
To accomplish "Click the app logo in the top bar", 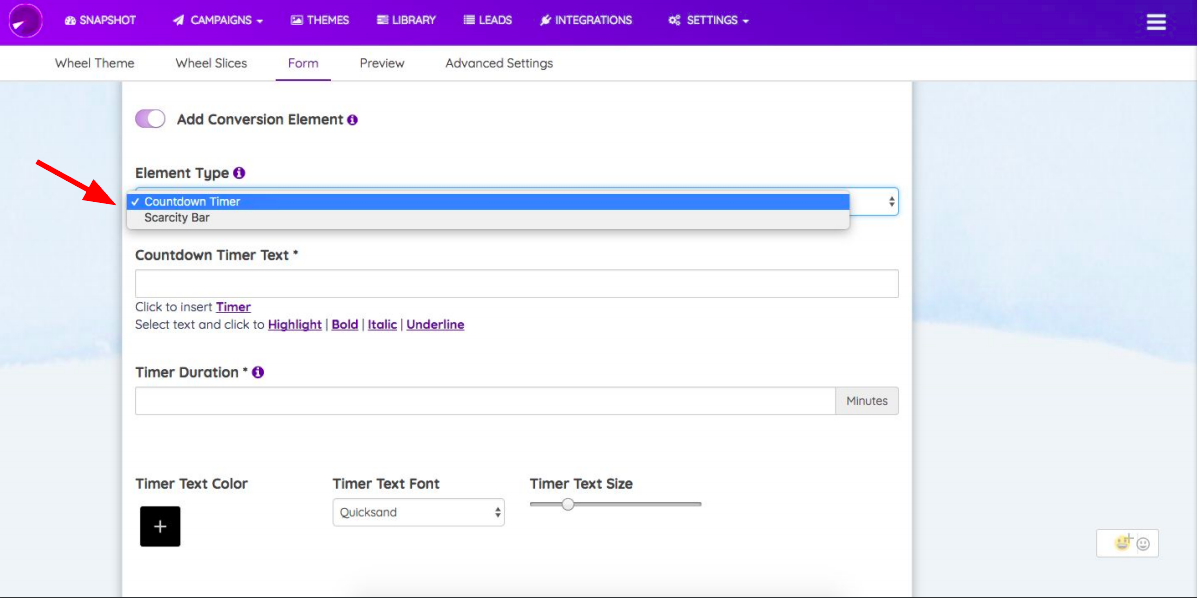I will tap(26, 21).
